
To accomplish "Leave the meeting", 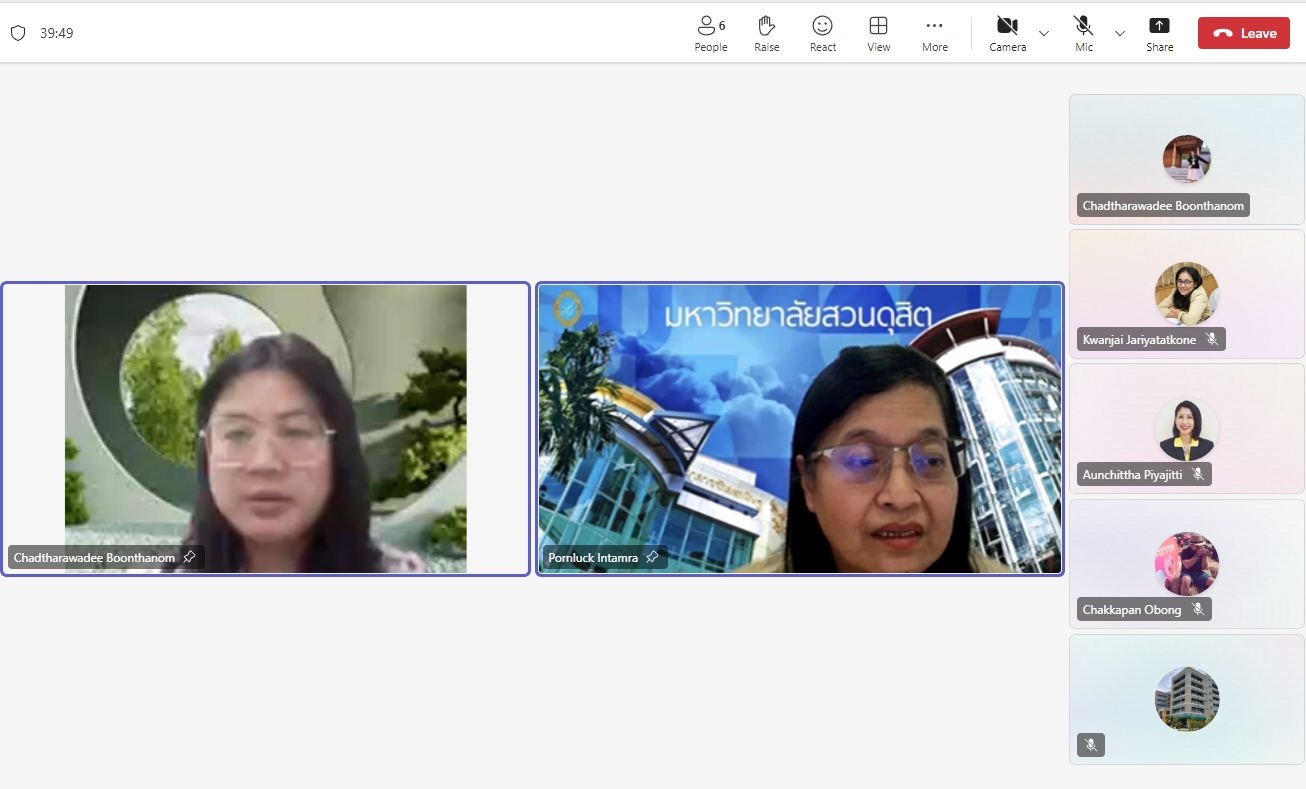I will click(x=1243, y=33).
